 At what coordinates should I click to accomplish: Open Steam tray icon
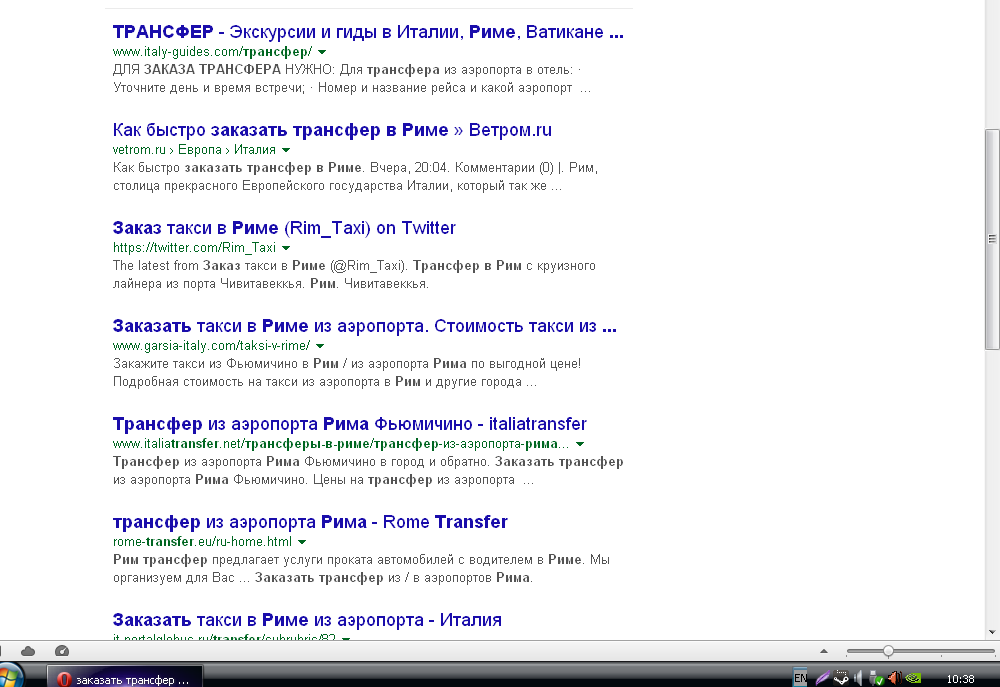click(841, 678)
